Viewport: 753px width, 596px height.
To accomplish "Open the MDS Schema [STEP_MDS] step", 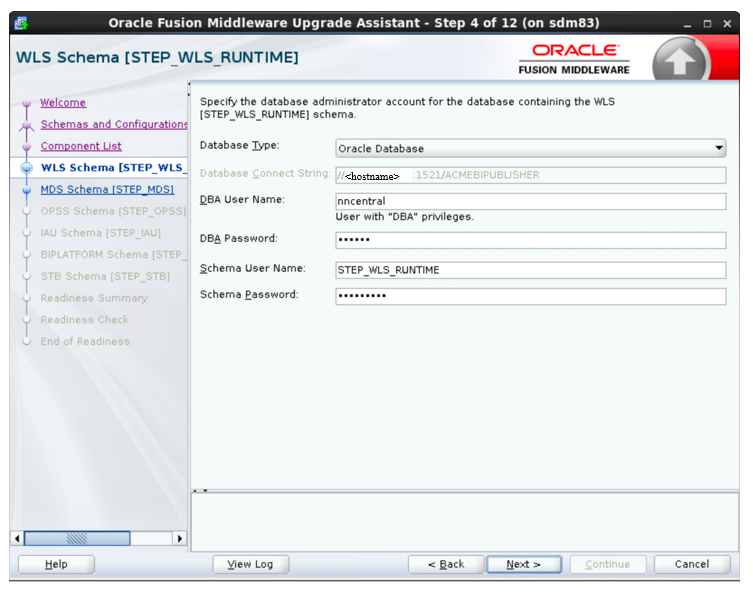I will 107,190.
